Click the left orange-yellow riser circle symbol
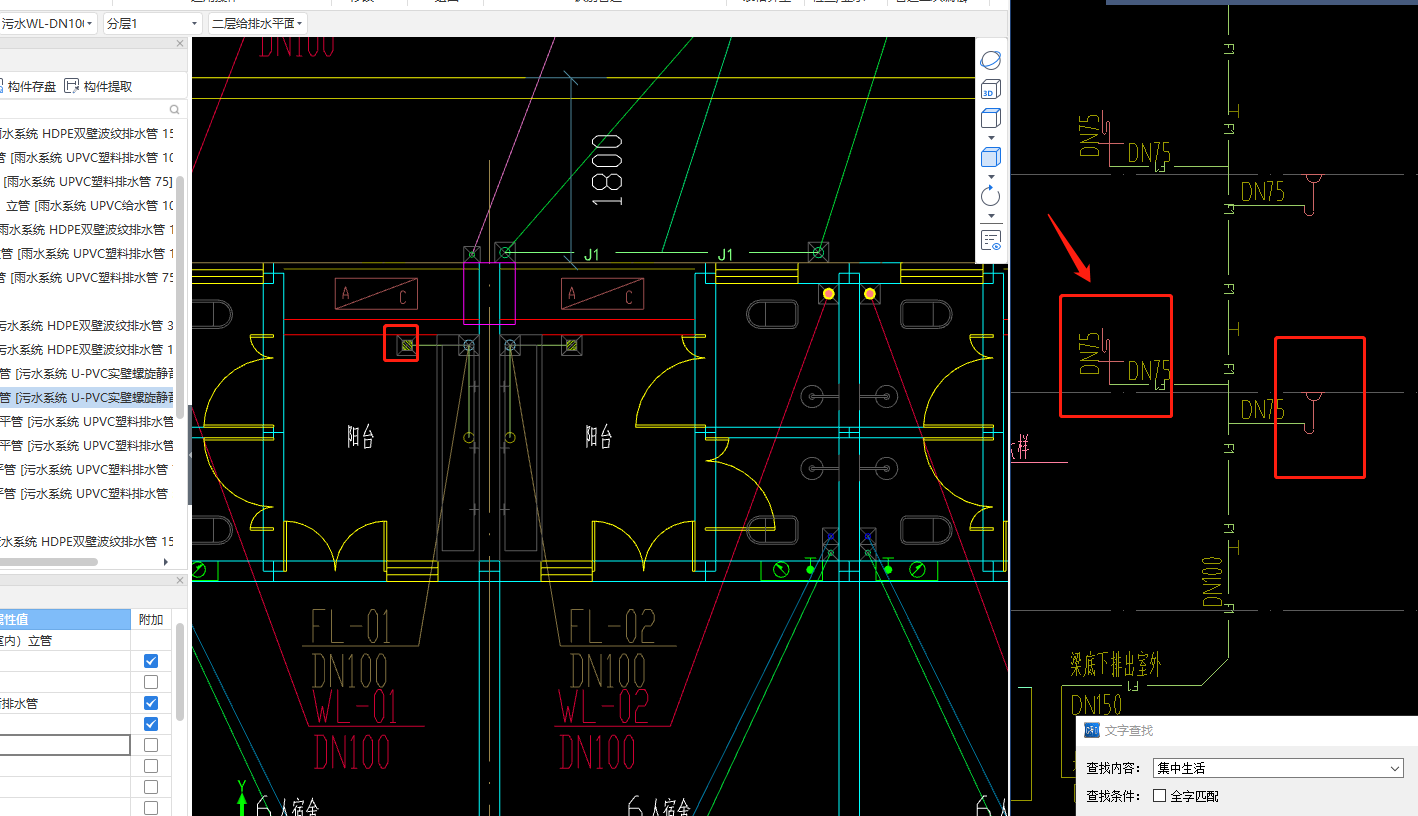The image size is (1418, 816). click(828, 293)
